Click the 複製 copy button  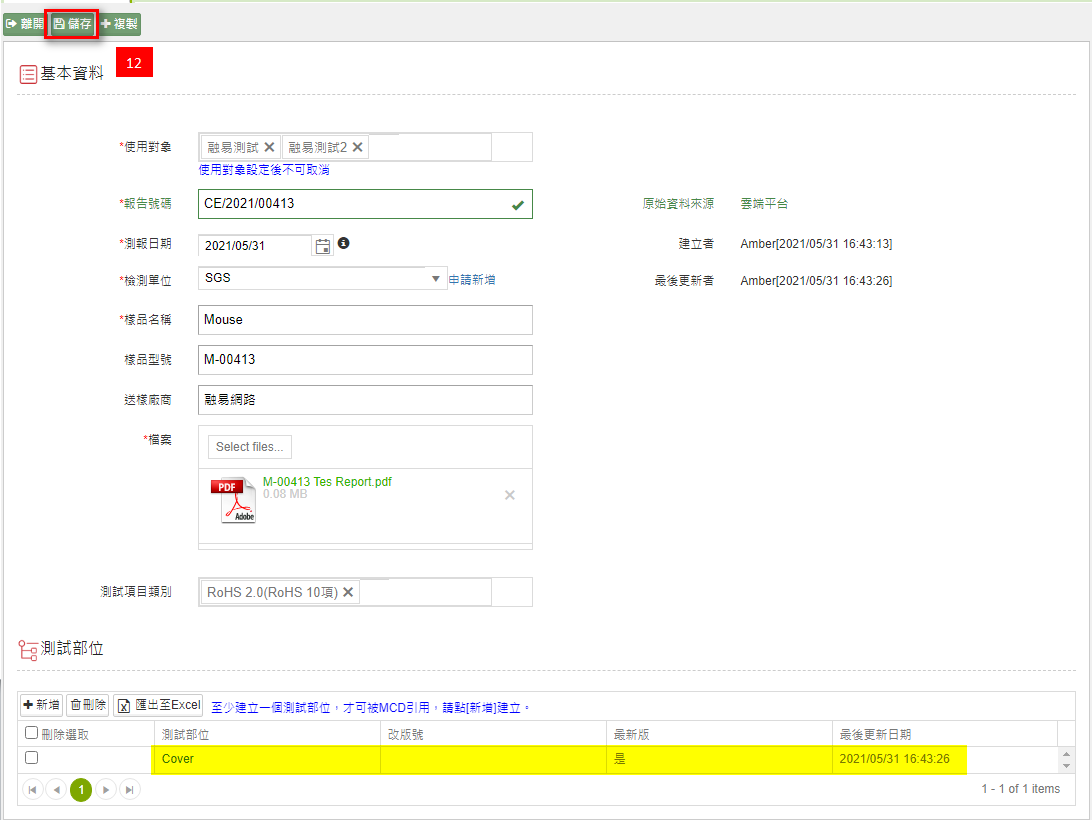[x=119, y=23]
